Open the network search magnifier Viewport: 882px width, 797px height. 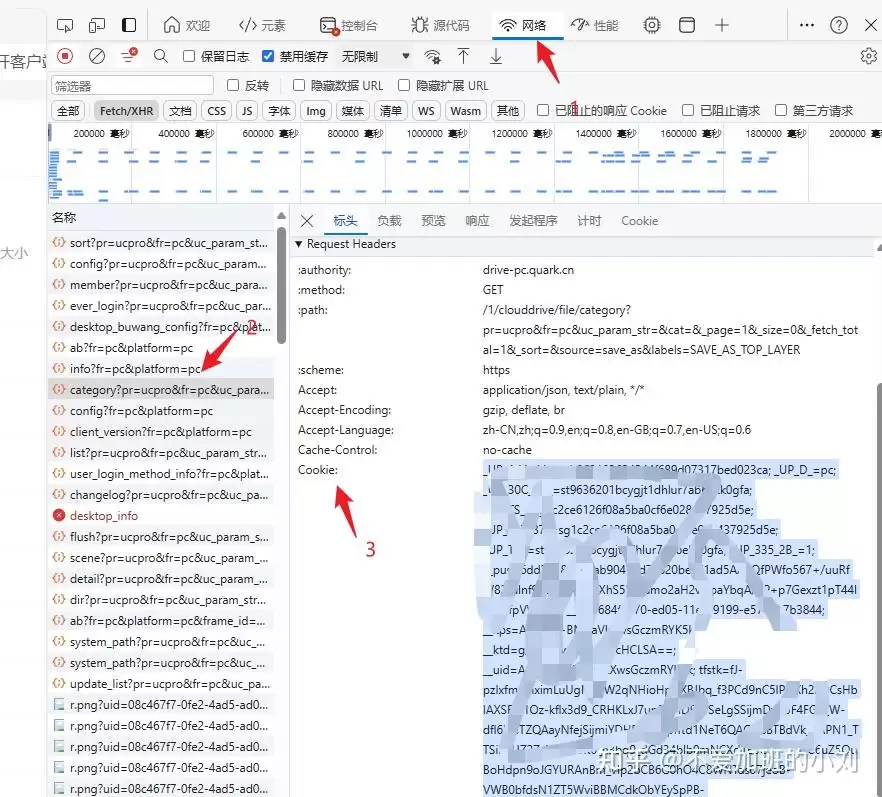click(160, 57)
